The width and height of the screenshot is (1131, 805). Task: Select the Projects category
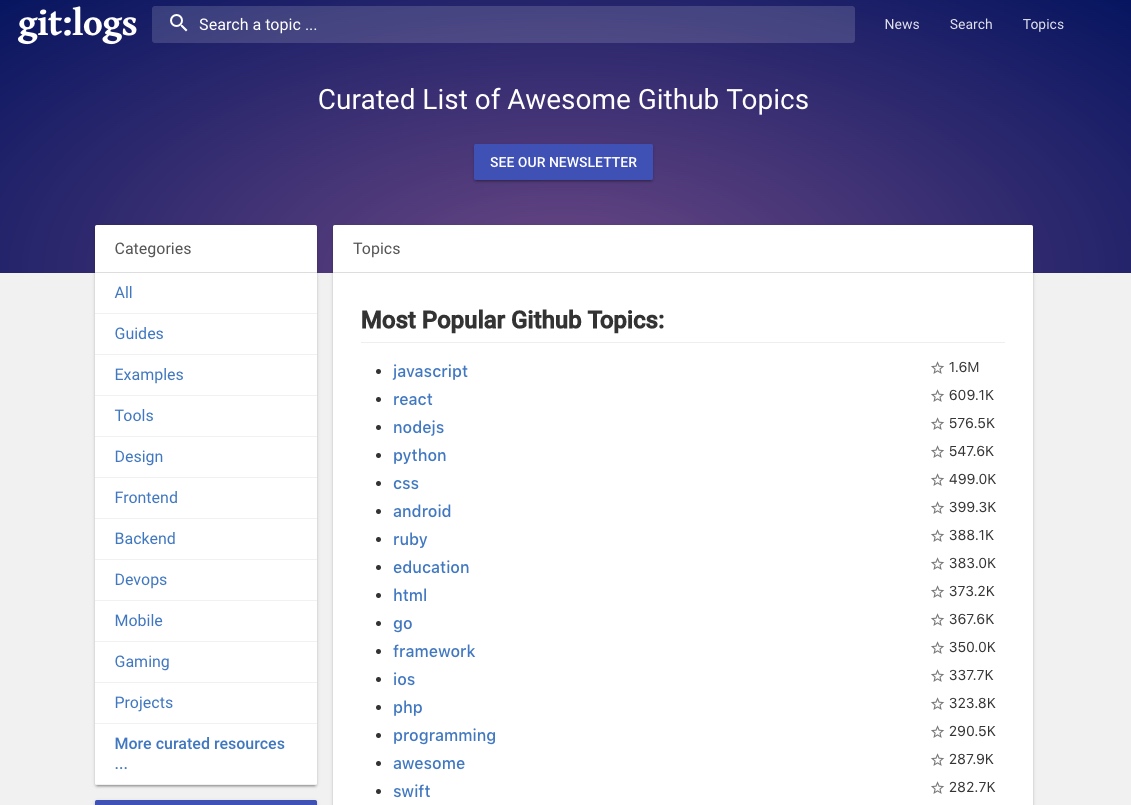144,703
